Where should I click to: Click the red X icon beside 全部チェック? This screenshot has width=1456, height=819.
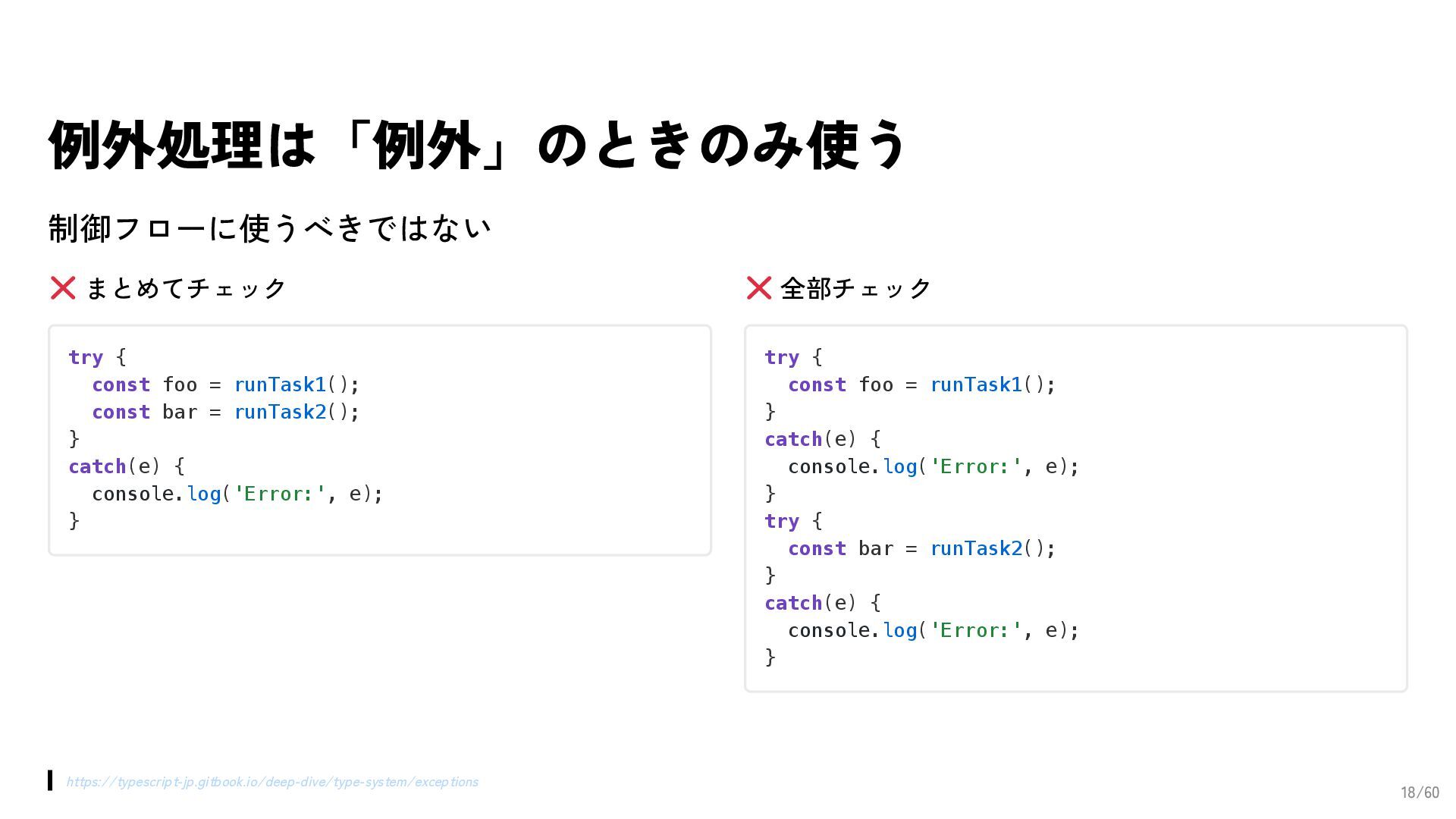pyautogui.click(x=759, y=288)
